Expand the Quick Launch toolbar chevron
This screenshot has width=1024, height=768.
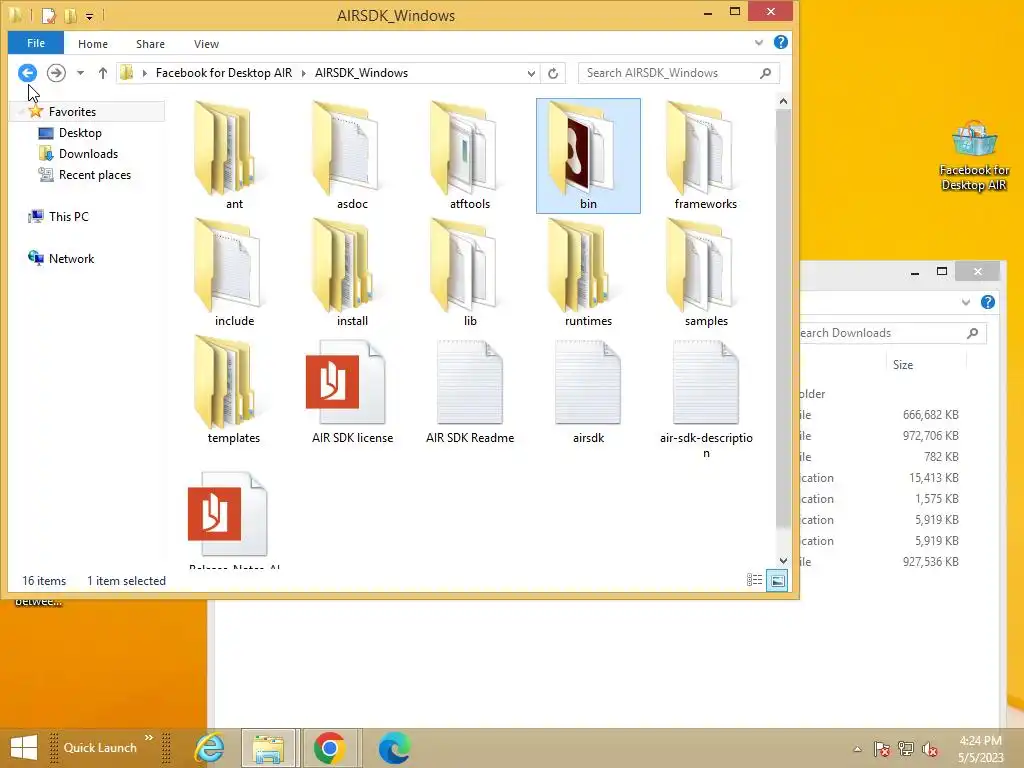[x=149, y=738]
